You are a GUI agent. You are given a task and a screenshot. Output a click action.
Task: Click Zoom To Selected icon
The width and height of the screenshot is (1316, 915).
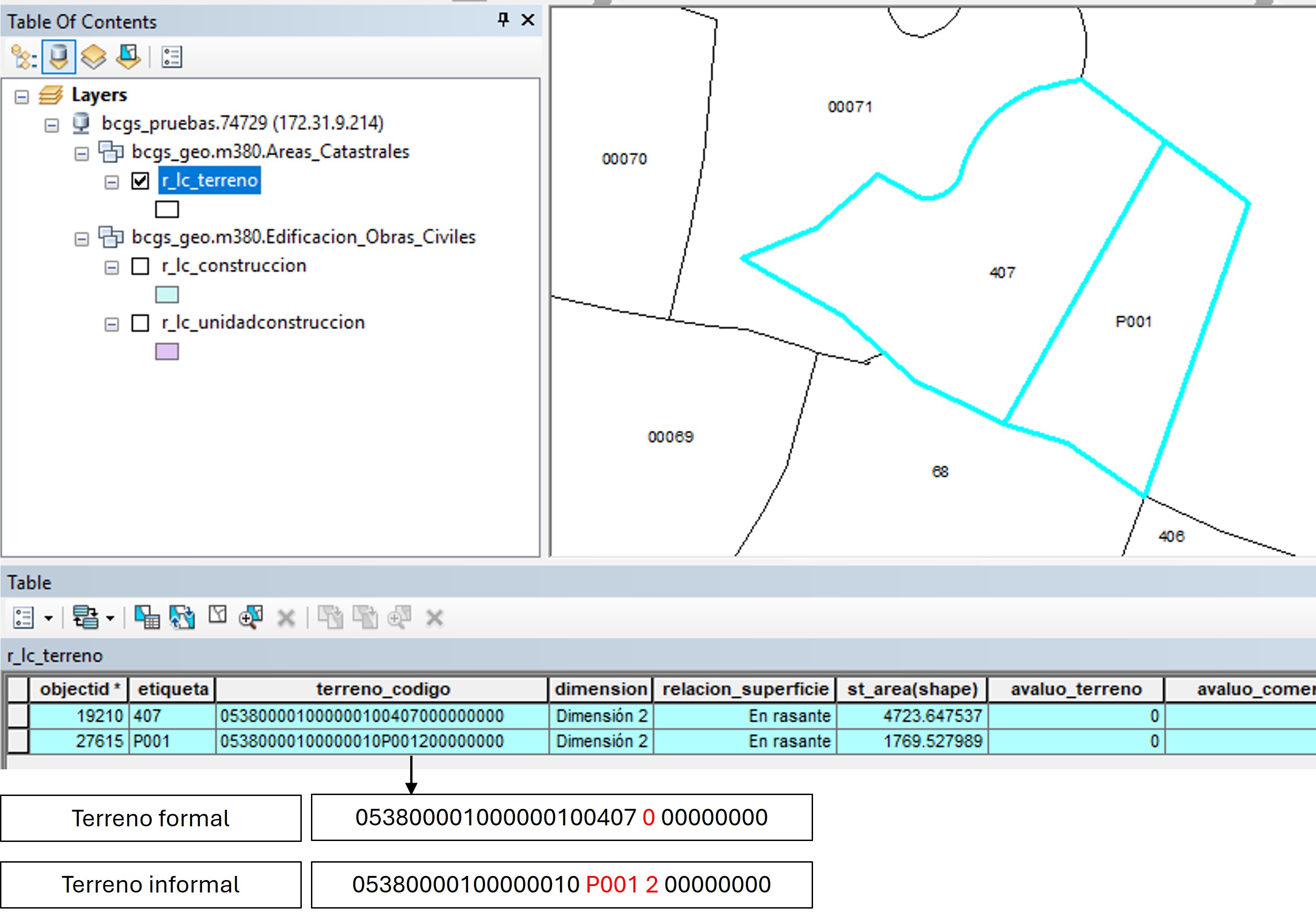[x=250, y=618]
